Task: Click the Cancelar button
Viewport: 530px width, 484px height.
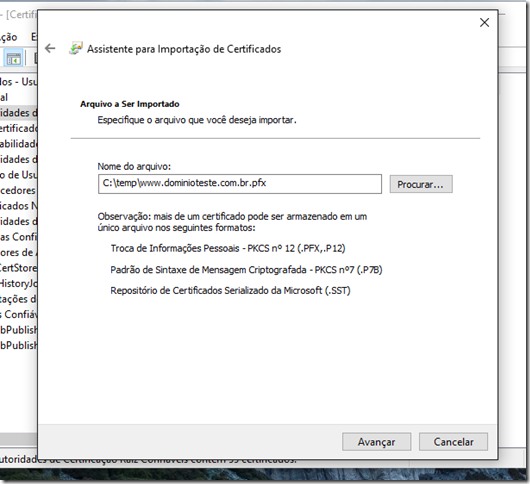Action: (x=453, y=442)
